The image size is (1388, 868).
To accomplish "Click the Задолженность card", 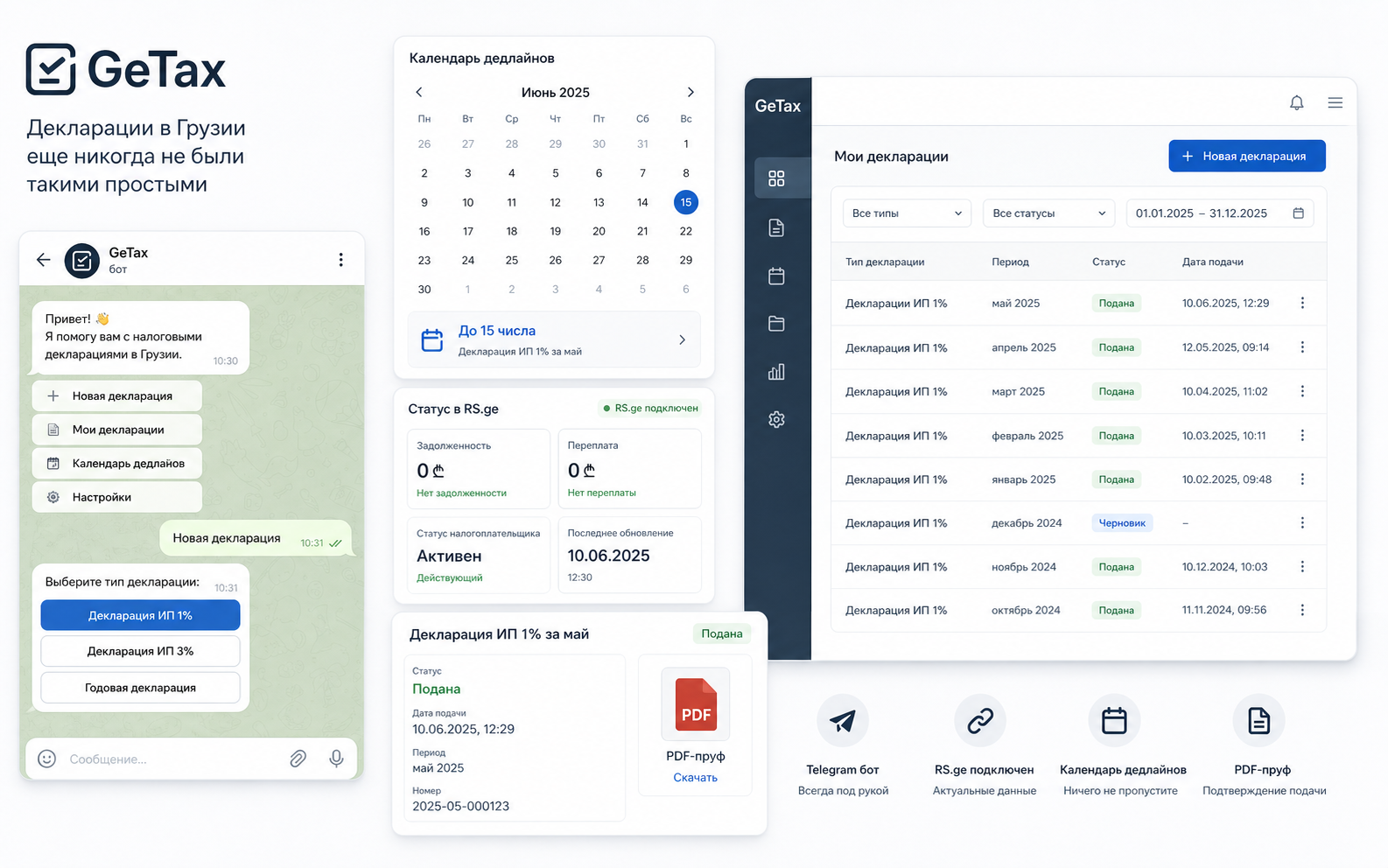I will 479,468.
